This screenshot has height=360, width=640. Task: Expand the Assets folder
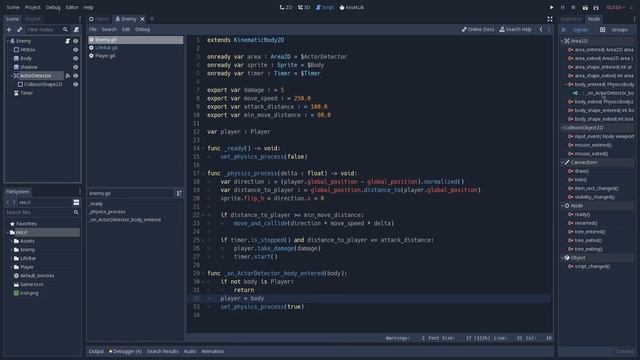(x=11, y=241)
